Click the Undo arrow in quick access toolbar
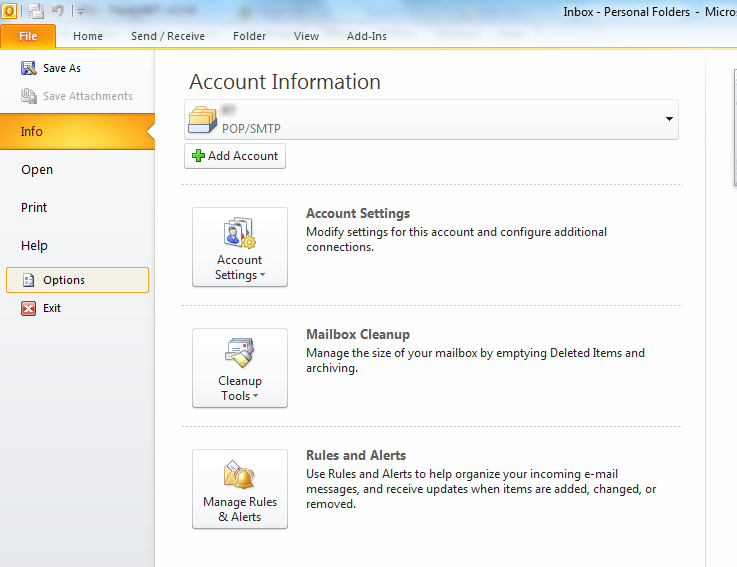 pos(58,11)
